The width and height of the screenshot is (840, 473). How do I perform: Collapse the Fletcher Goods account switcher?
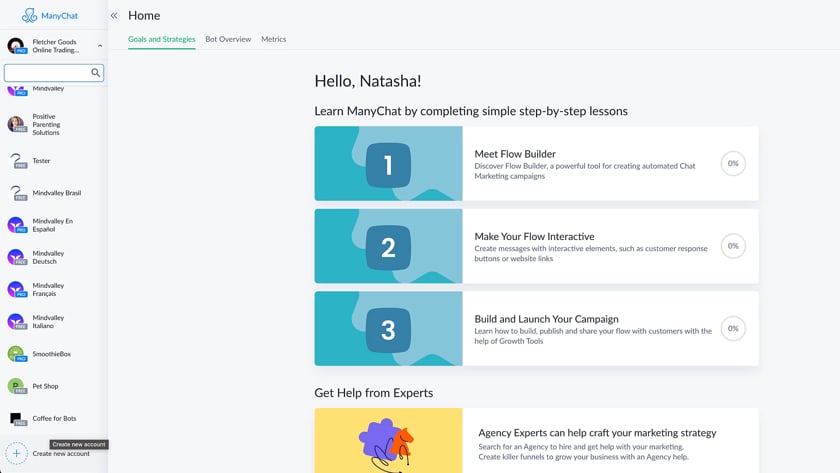point(100,46)
